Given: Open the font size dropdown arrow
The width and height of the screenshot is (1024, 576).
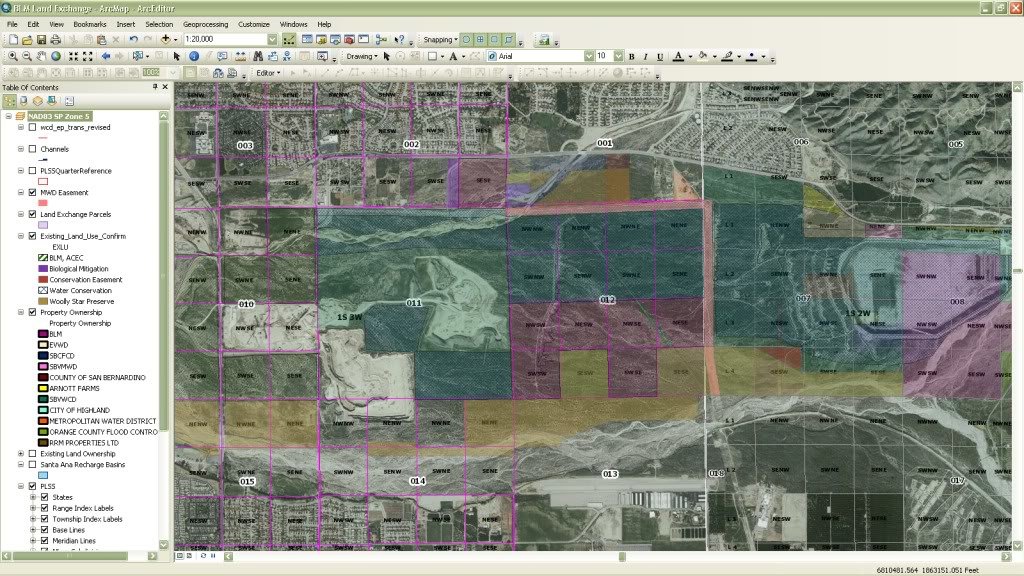Looking at the screenshot, I should 618,57.
